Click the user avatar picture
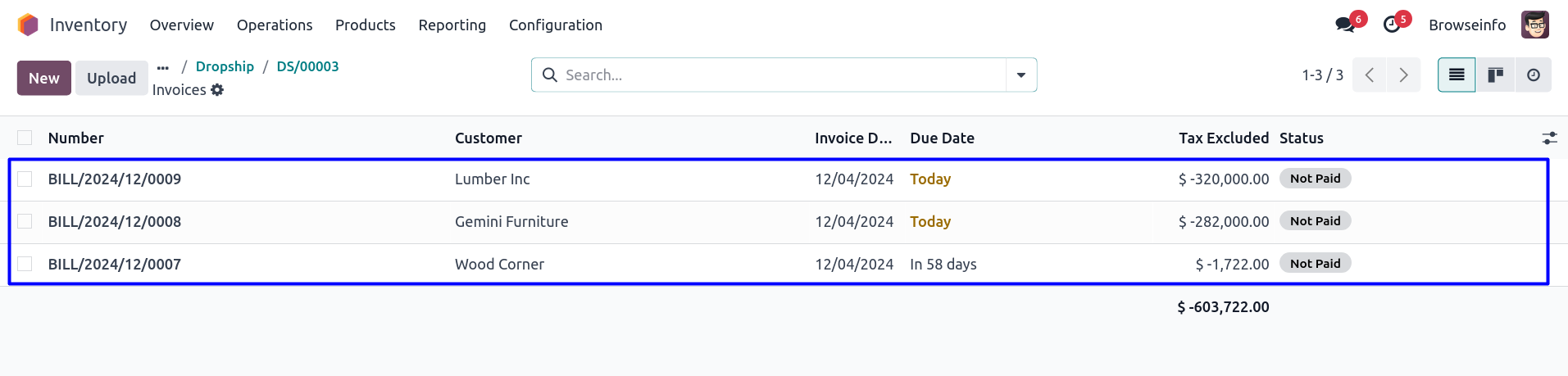1568x376 pixels. [1534, 25]
